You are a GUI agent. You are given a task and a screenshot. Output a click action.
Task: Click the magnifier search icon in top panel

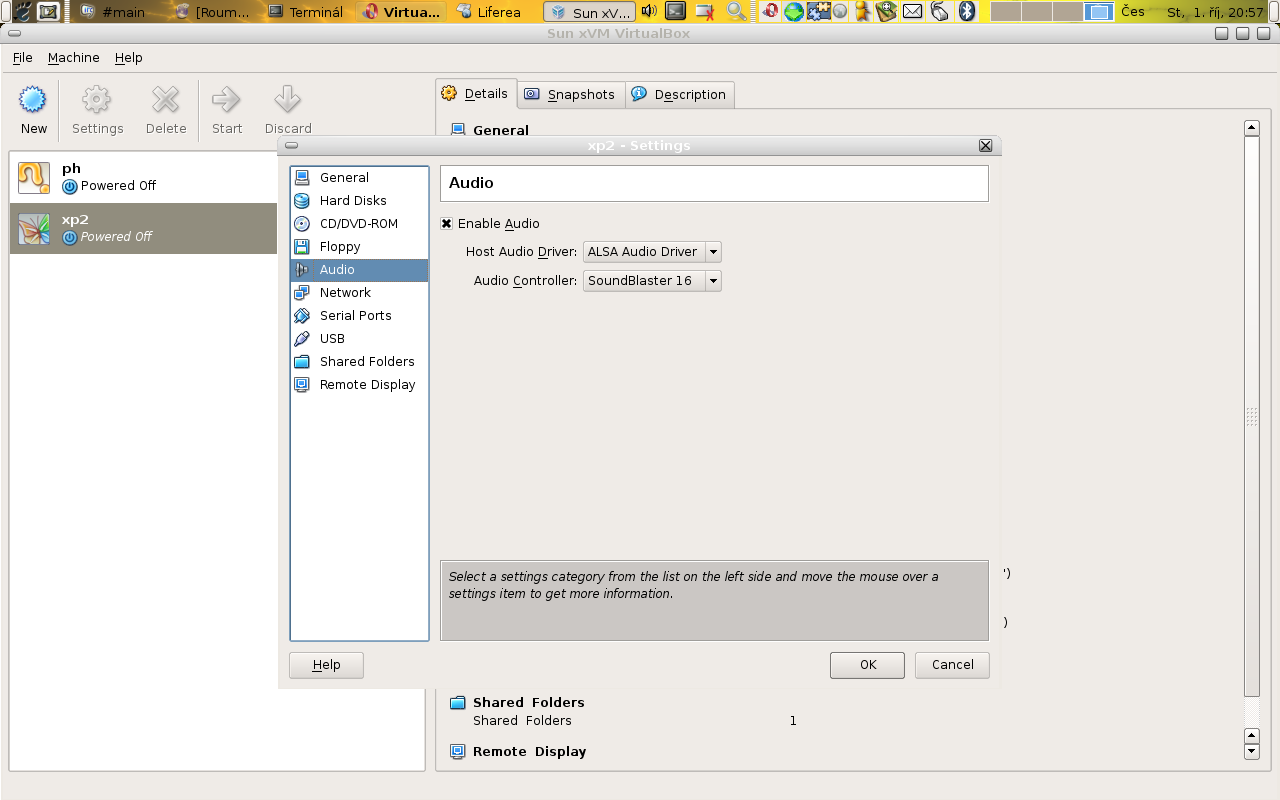(x=736, y=12)
